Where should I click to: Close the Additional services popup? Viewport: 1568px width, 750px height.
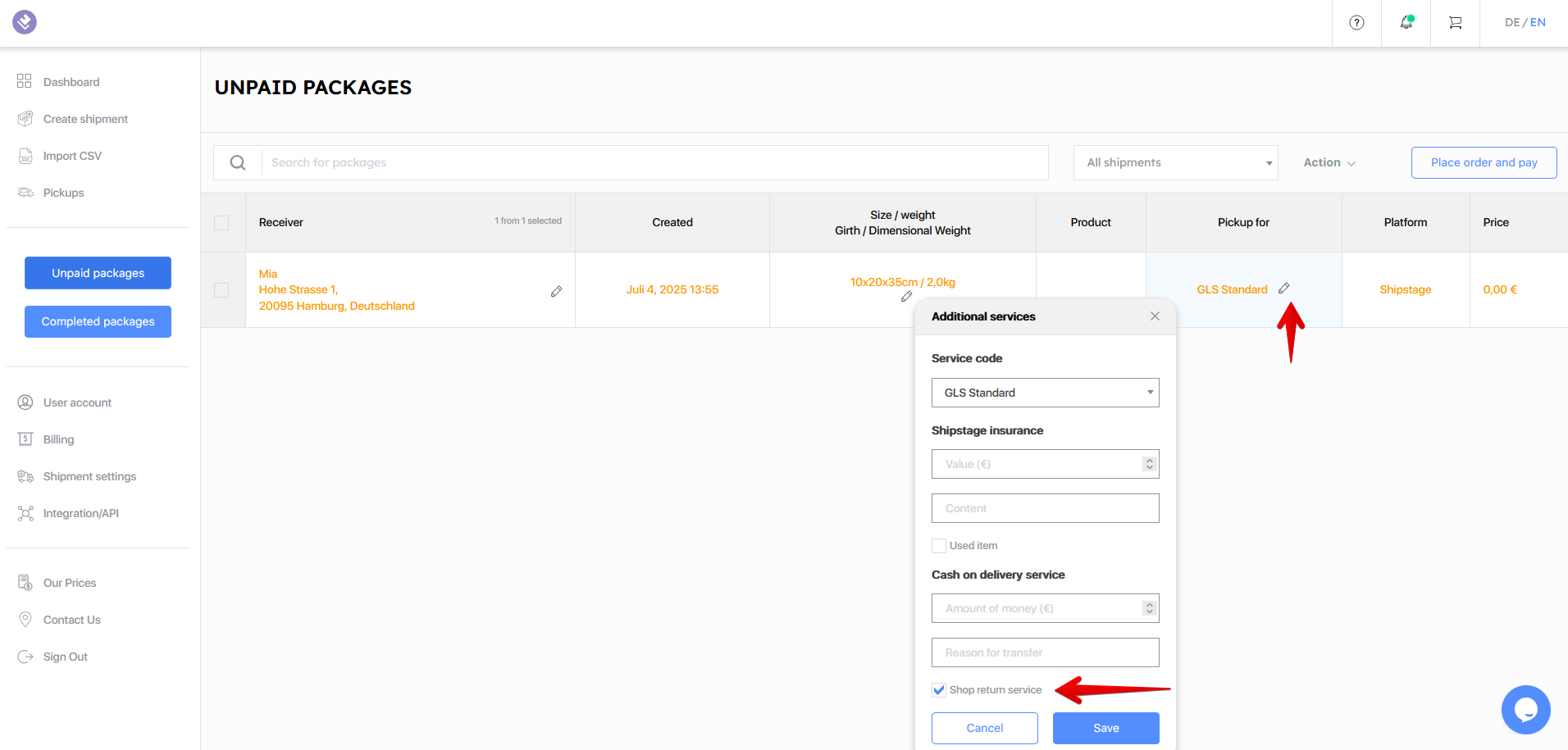[x=1155, y=316]
